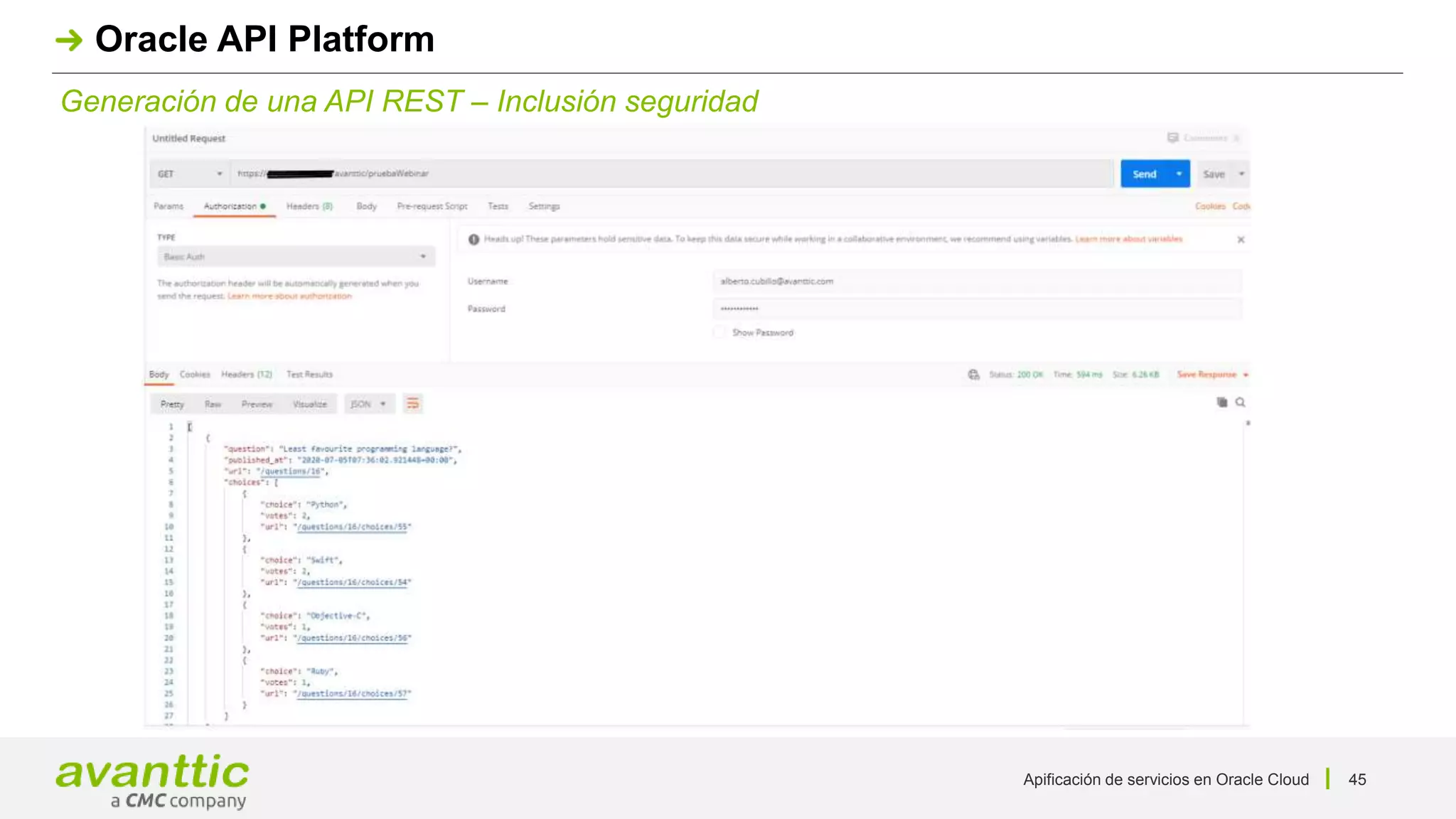This screenshot has height=819, width=1456.
Task: Open the request Headers (8) tab
Action: (x=309, y=206)
